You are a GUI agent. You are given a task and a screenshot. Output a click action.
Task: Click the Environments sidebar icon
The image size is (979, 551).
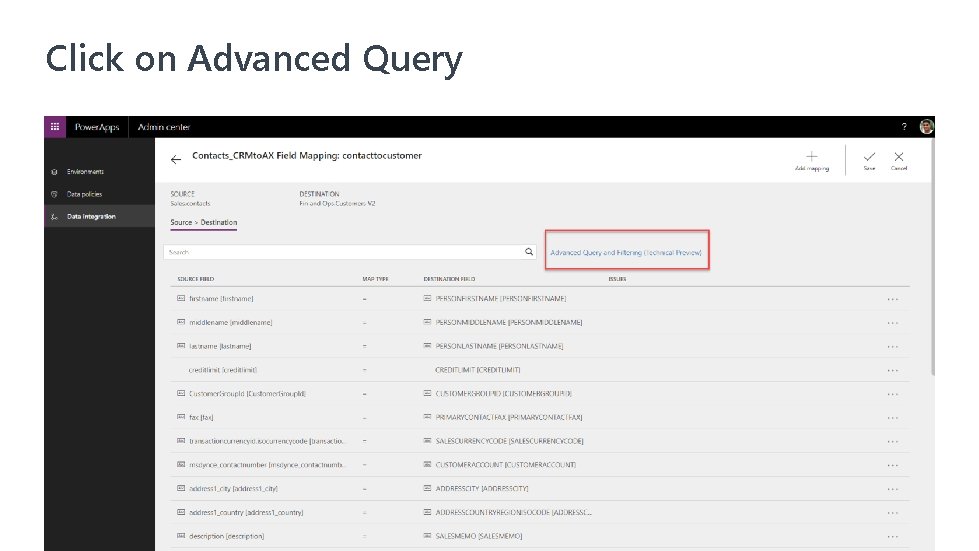[x=54, y=172]
